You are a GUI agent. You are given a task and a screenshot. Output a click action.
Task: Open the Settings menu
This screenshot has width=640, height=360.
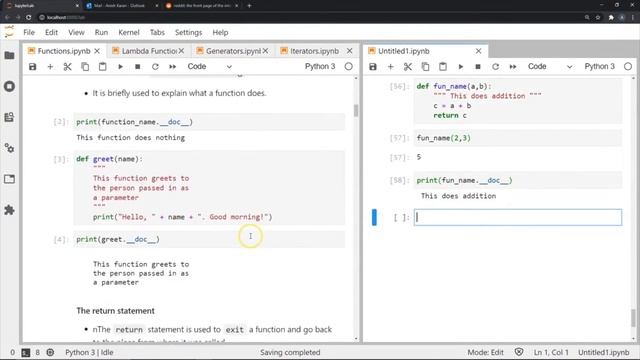click(x=189, y=32)
